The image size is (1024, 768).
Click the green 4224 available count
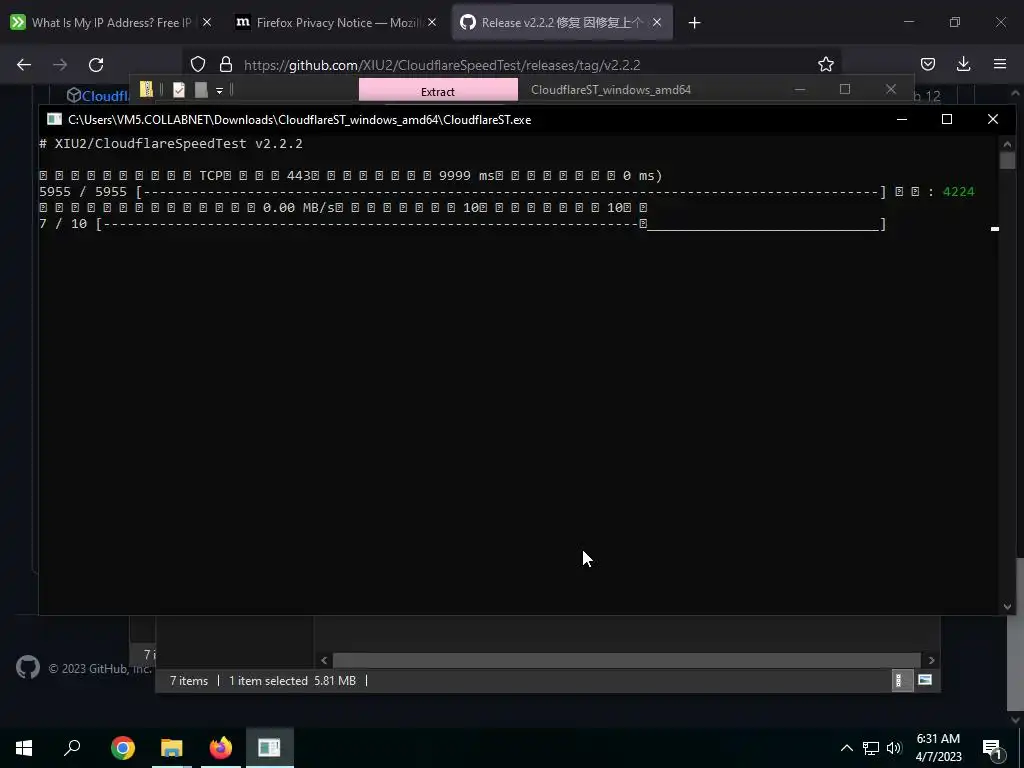click(958, 191)
